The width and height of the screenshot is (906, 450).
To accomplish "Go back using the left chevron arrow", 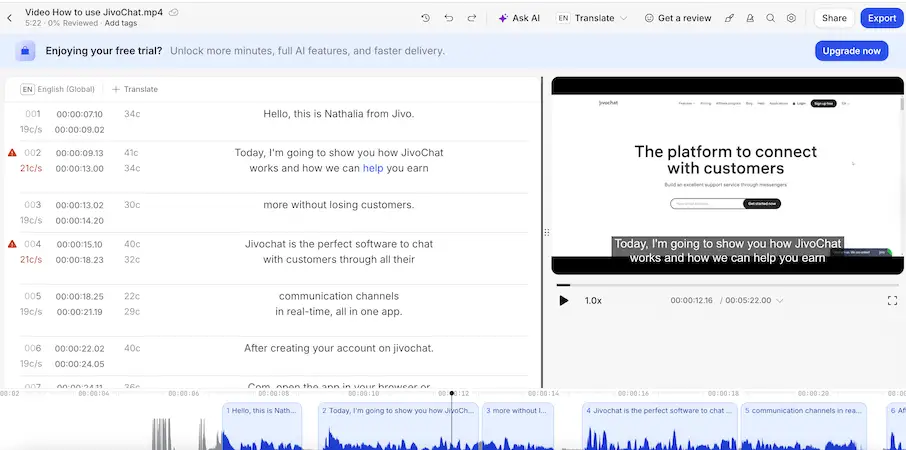I will pyautogui.click(x=9, y=18).
